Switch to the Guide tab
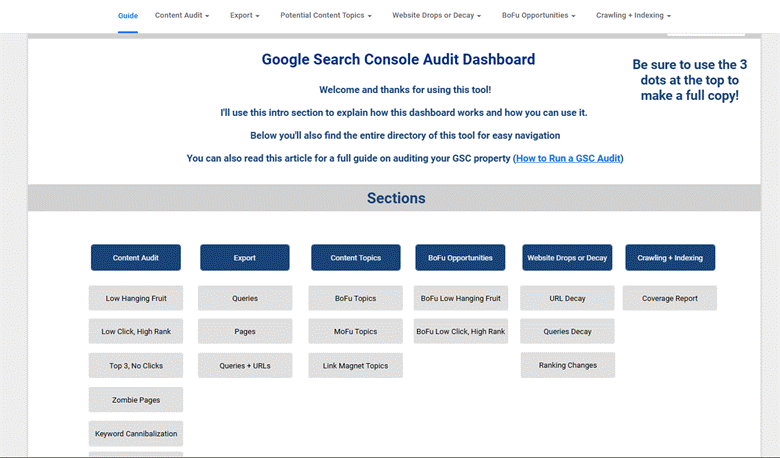 click(x=128, y=16)
